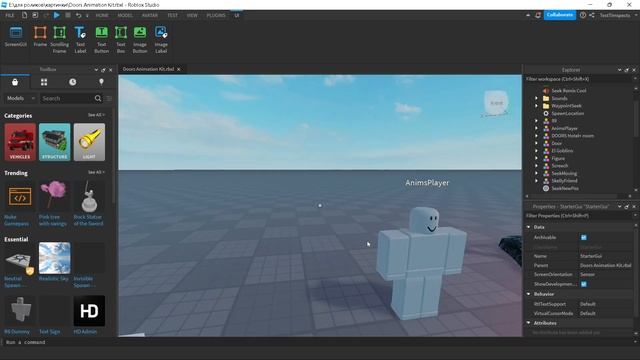
Task: Toggle the Archivable checkbox
Action: coord(584,237)
